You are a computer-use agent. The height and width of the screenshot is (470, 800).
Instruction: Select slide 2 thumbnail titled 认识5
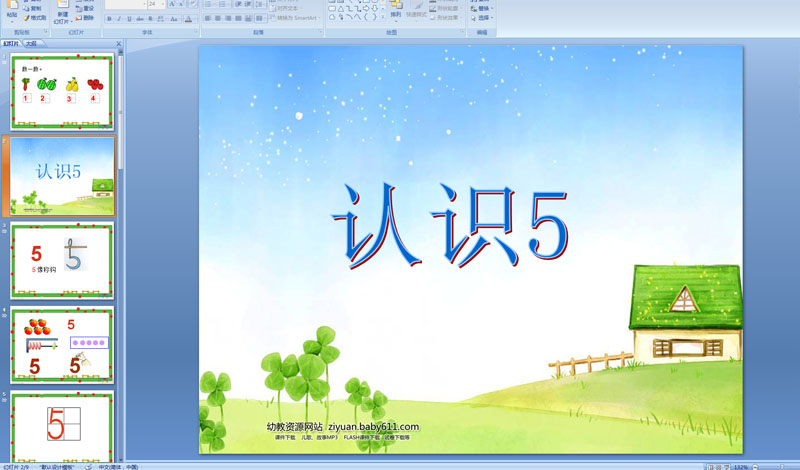[x=62, y=176]
